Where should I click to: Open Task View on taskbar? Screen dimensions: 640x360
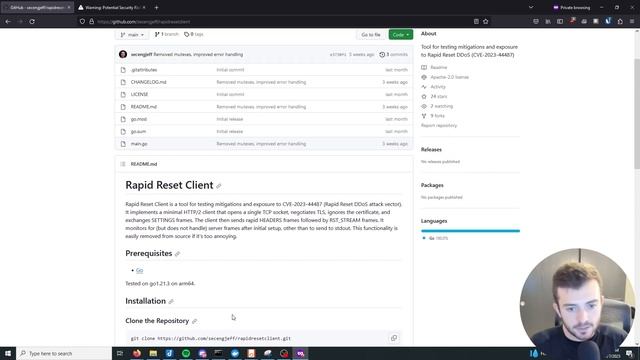(120, 353)
